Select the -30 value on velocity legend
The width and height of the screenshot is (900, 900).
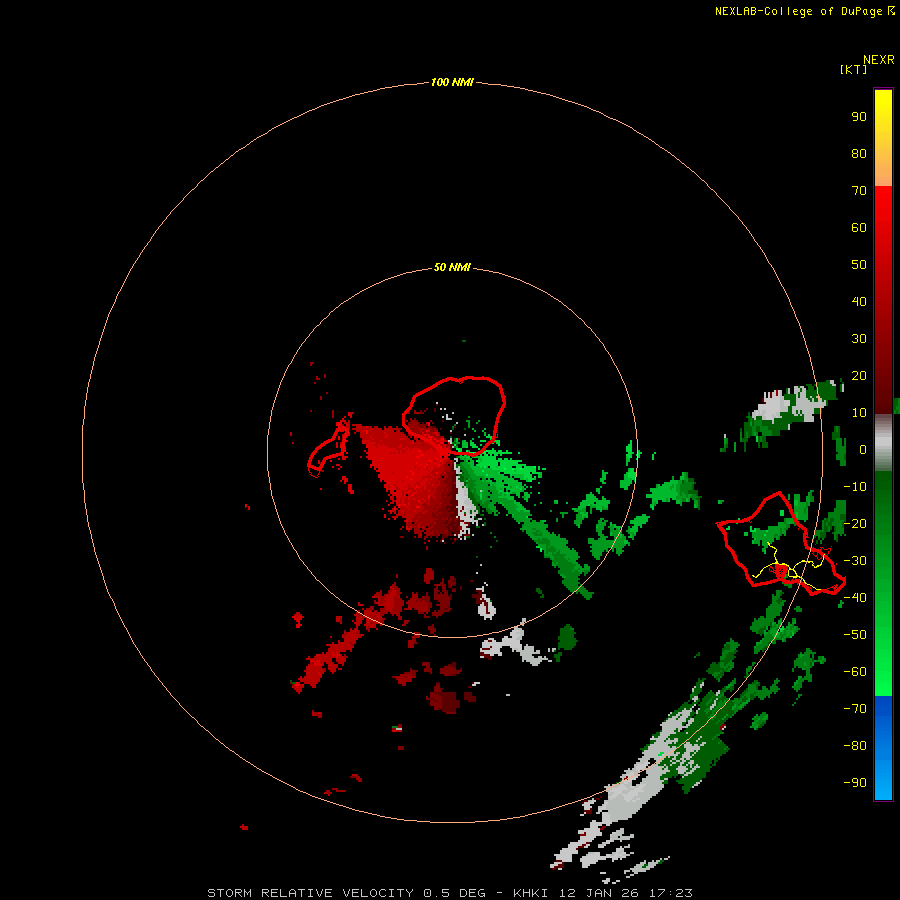855,561
